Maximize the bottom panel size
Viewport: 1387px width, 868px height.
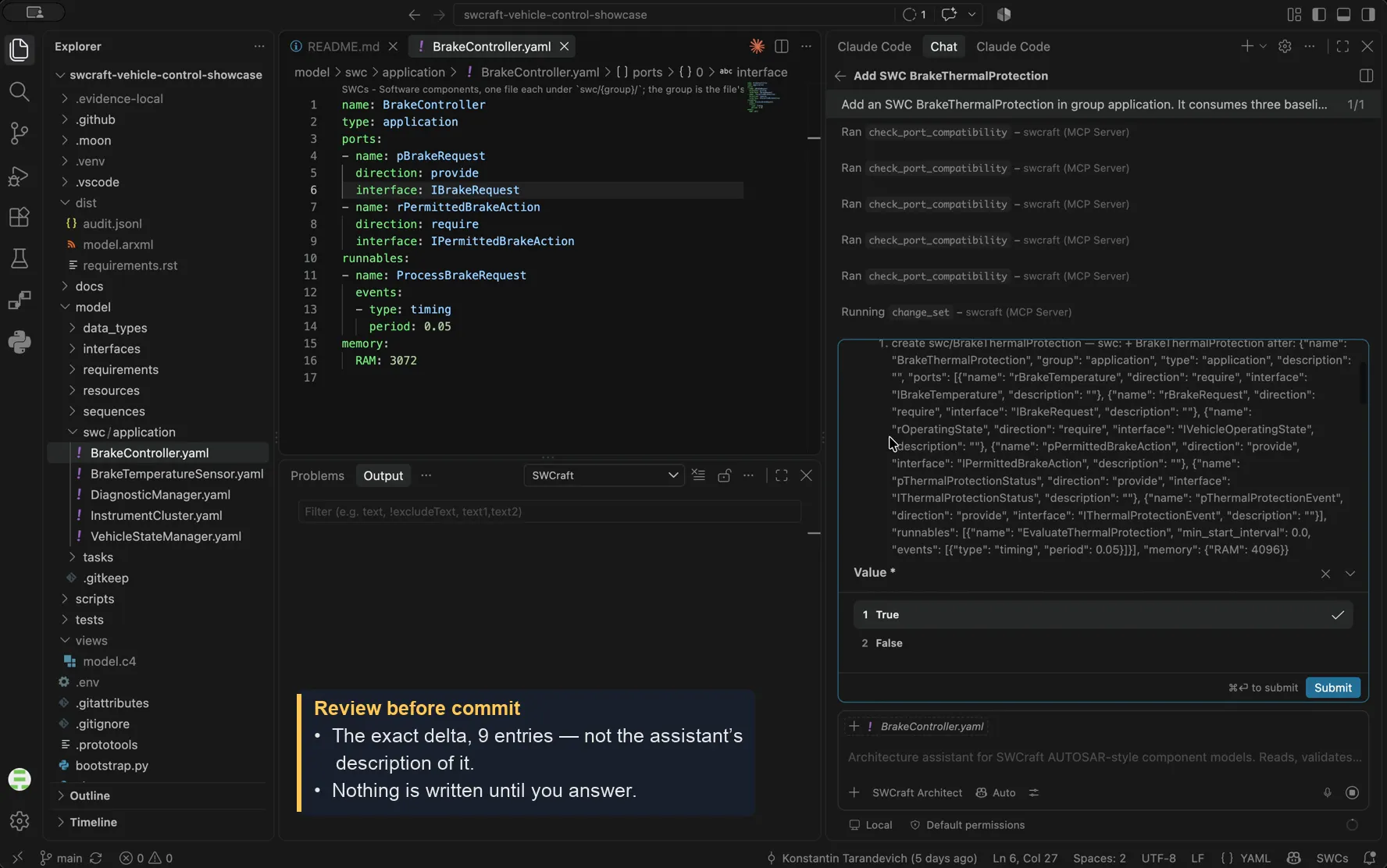point(782,475)
